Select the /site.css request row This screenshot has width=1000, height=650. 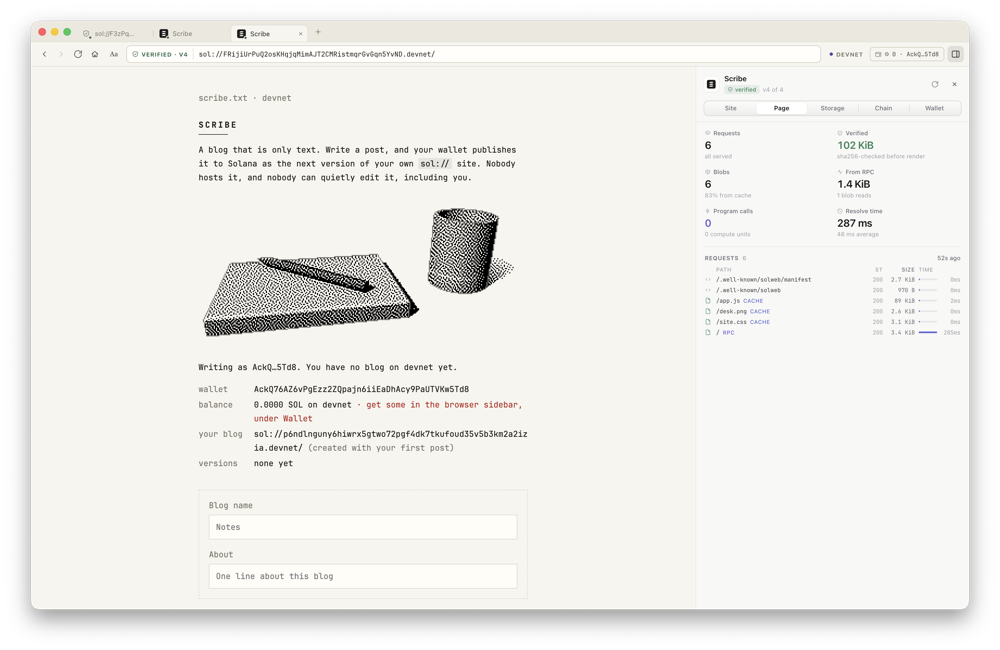click(x=832, y=322)
